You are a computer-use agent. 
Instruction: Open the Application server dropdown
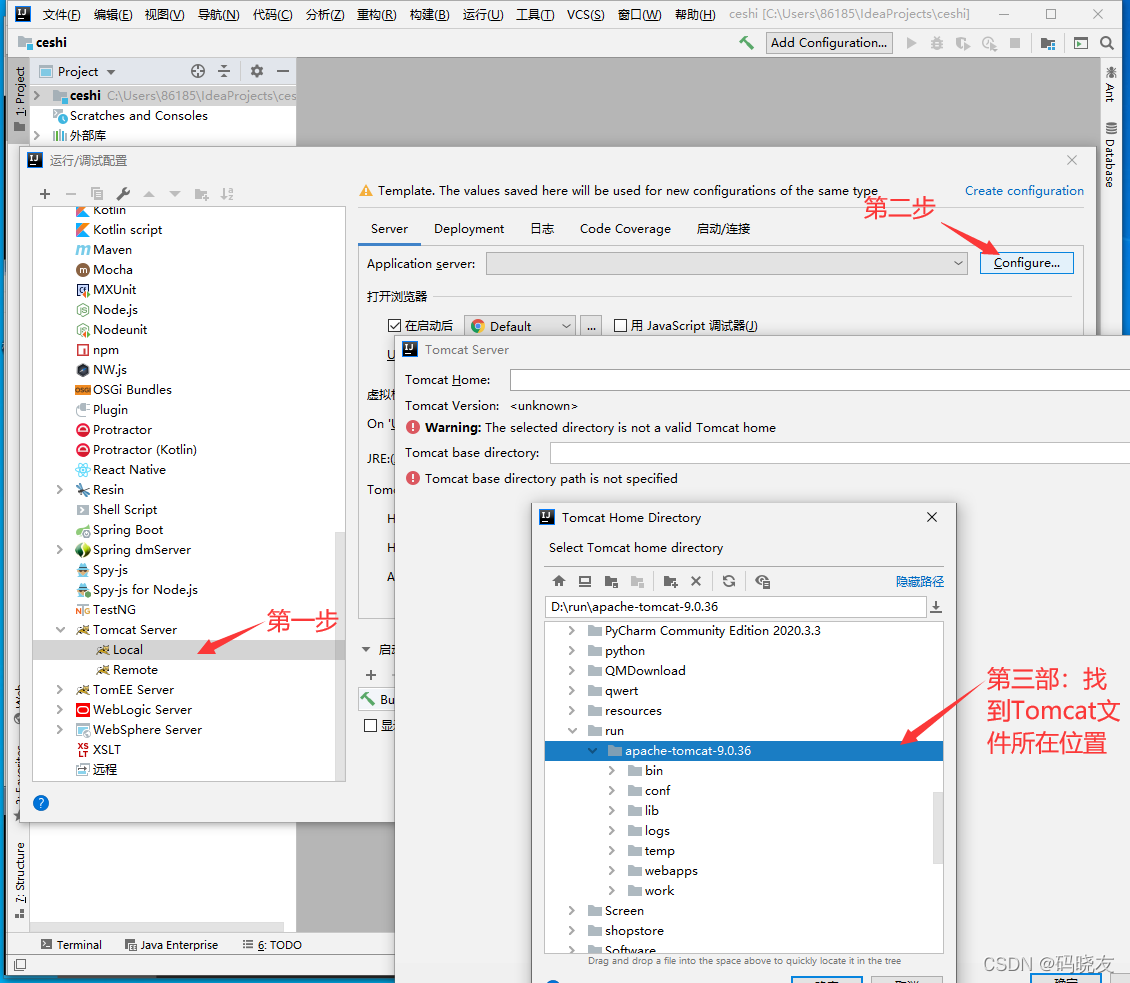point(727,263)
